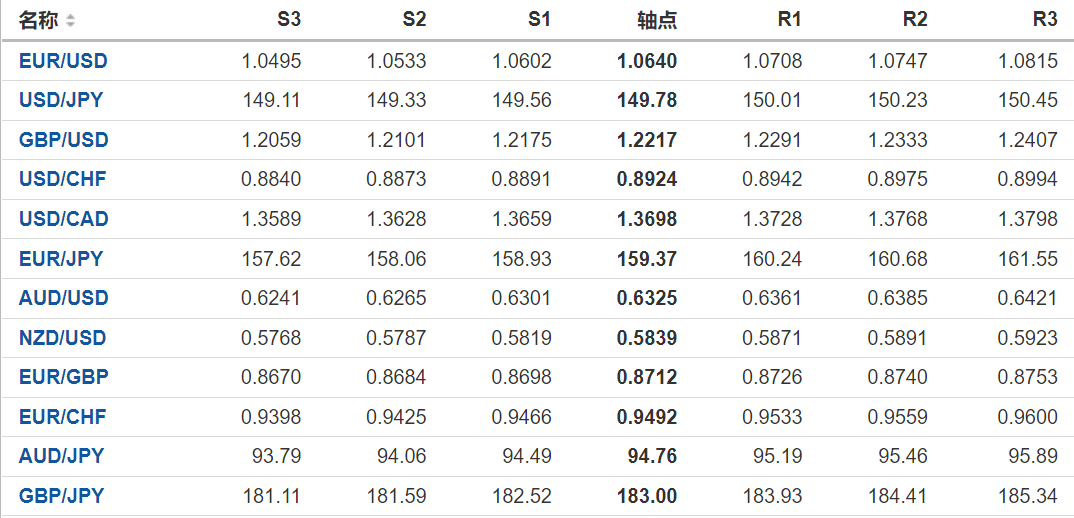Open the EUR/GBP cross link
Viewport: 1074px width, 518px height.
click(63, 377)
